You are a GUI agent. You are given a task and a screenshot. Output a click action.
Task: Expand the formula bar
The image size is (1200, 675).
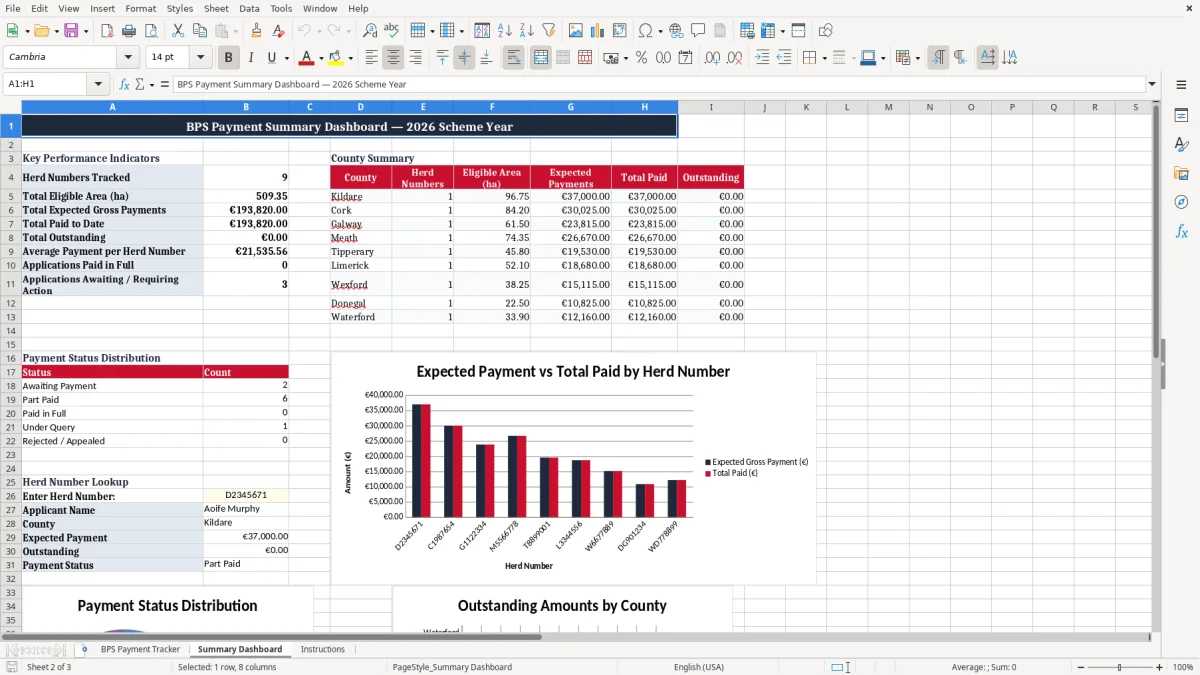pyautogui.click(x=1152, y=85)
